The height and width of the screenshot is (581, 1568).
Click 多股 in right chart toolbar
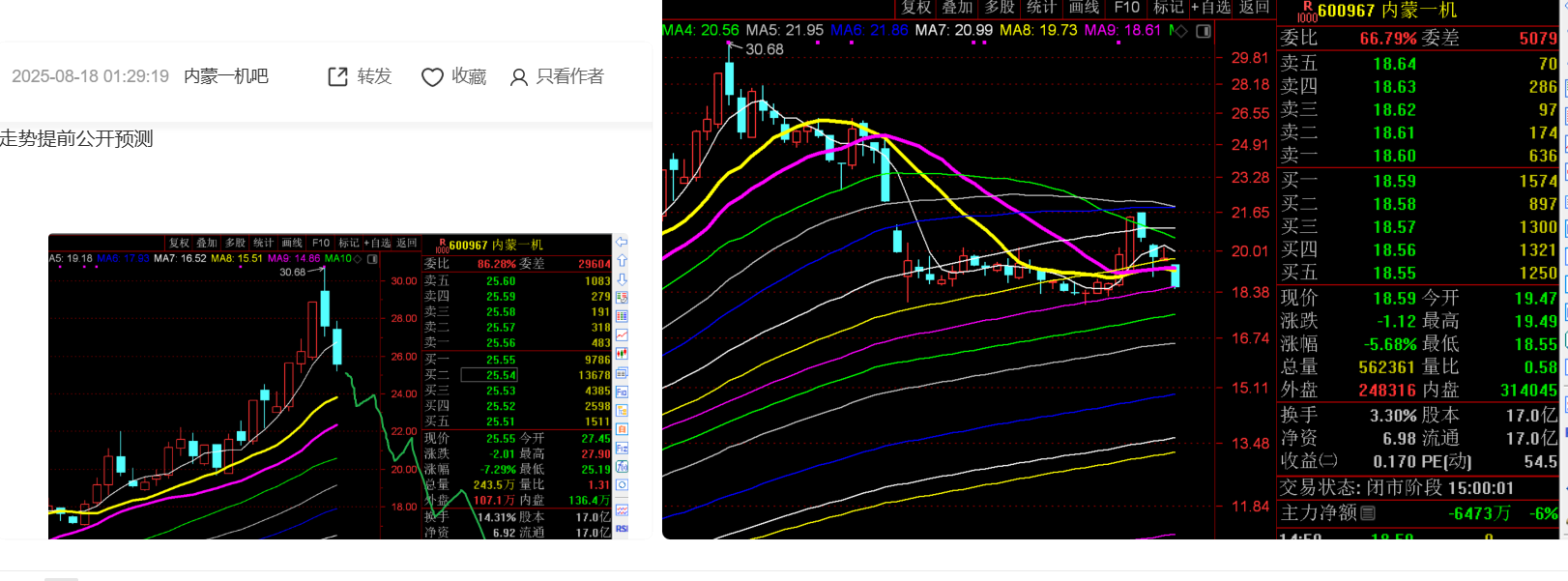pos(1000,8)
